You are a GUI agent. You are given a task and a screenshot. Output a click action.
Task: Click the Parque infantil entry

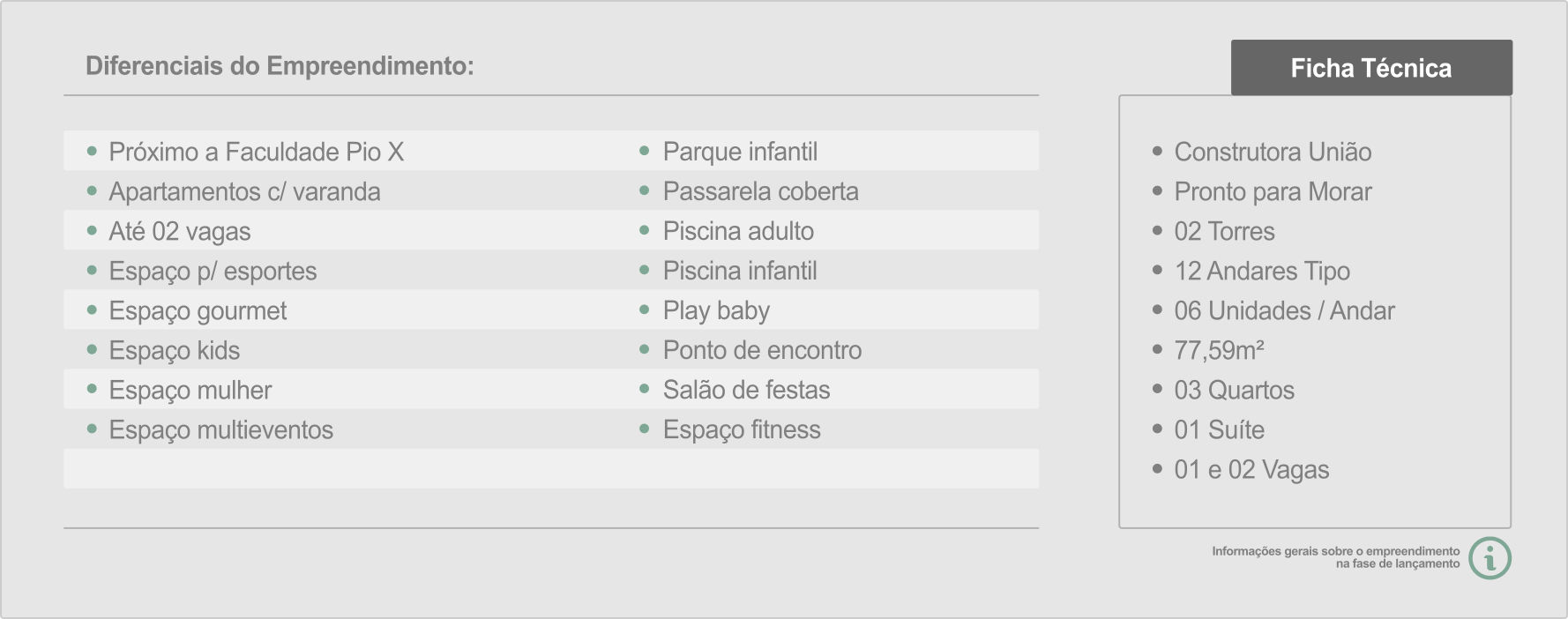coord(740,152)
